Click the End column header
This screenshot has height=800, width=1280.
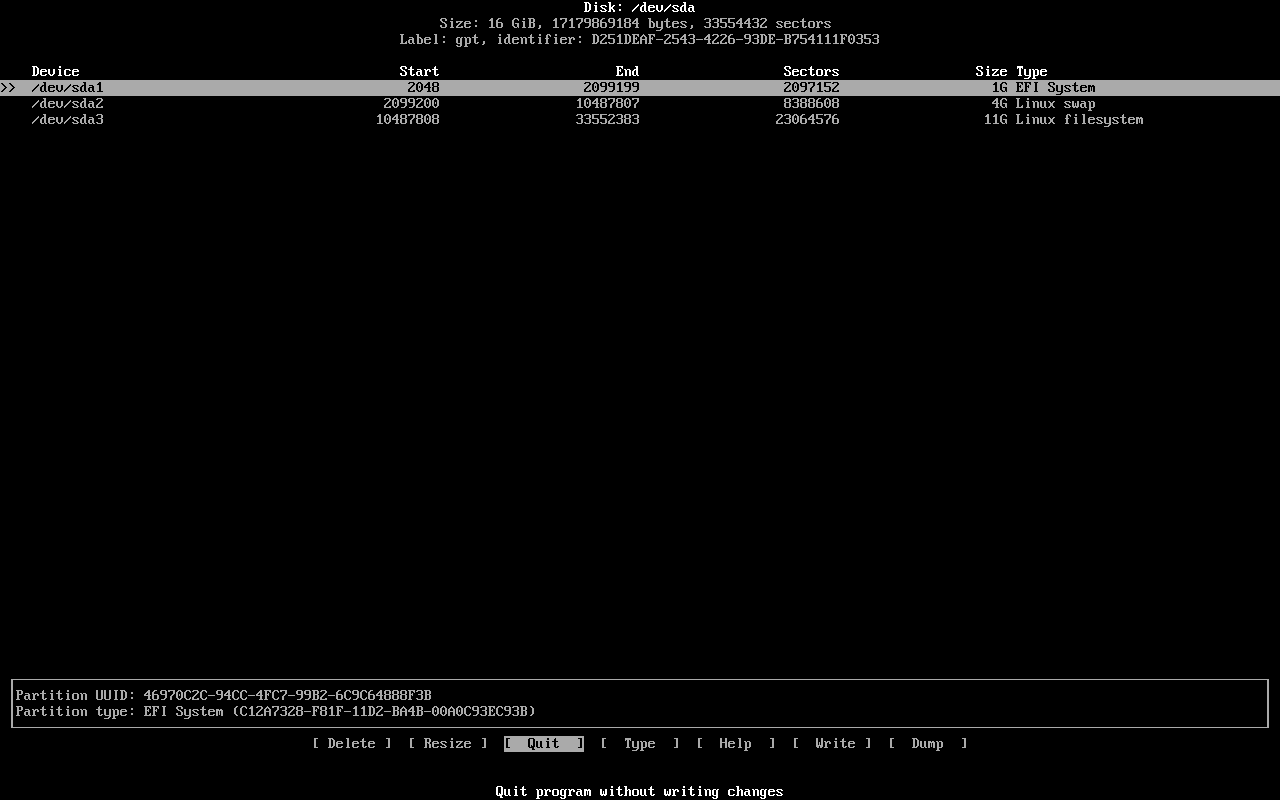click(x=627, y=71)
